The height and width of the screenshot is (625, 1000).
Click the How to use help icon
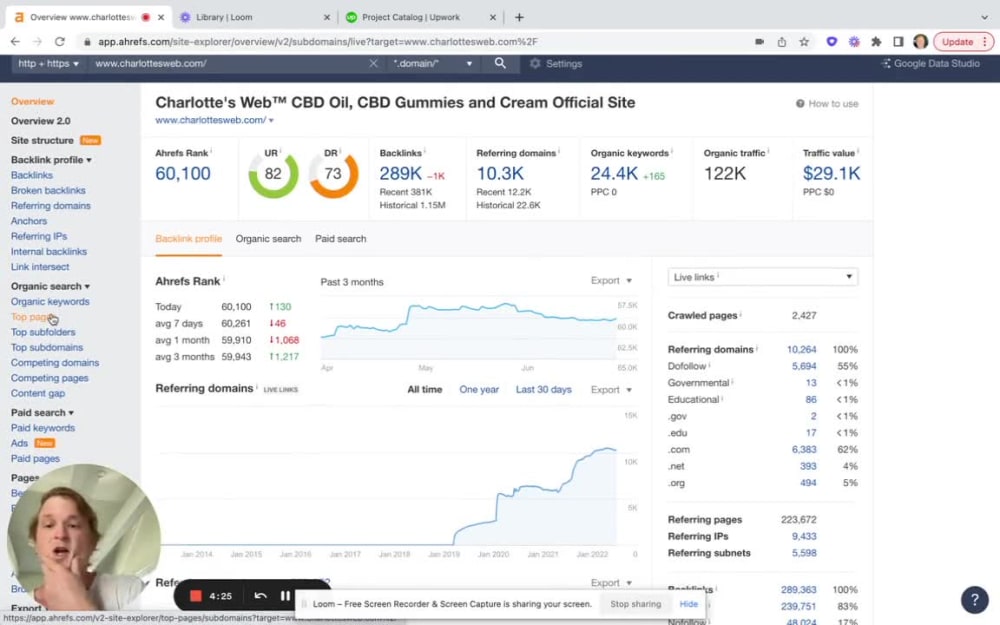(x=800, y=103)
